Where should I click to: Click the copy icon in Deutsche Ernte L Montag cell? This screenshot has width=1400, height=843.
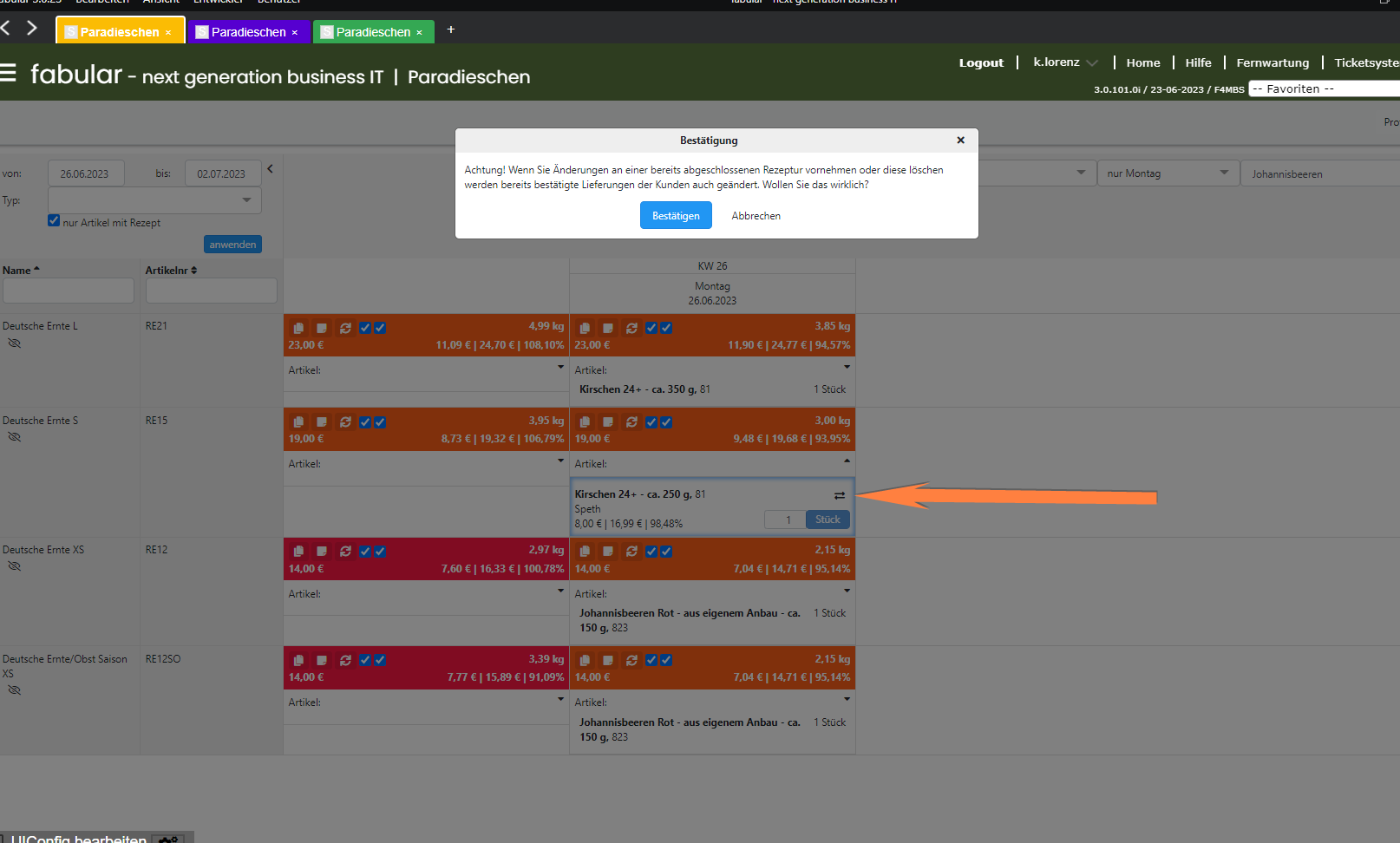point(585,328)
